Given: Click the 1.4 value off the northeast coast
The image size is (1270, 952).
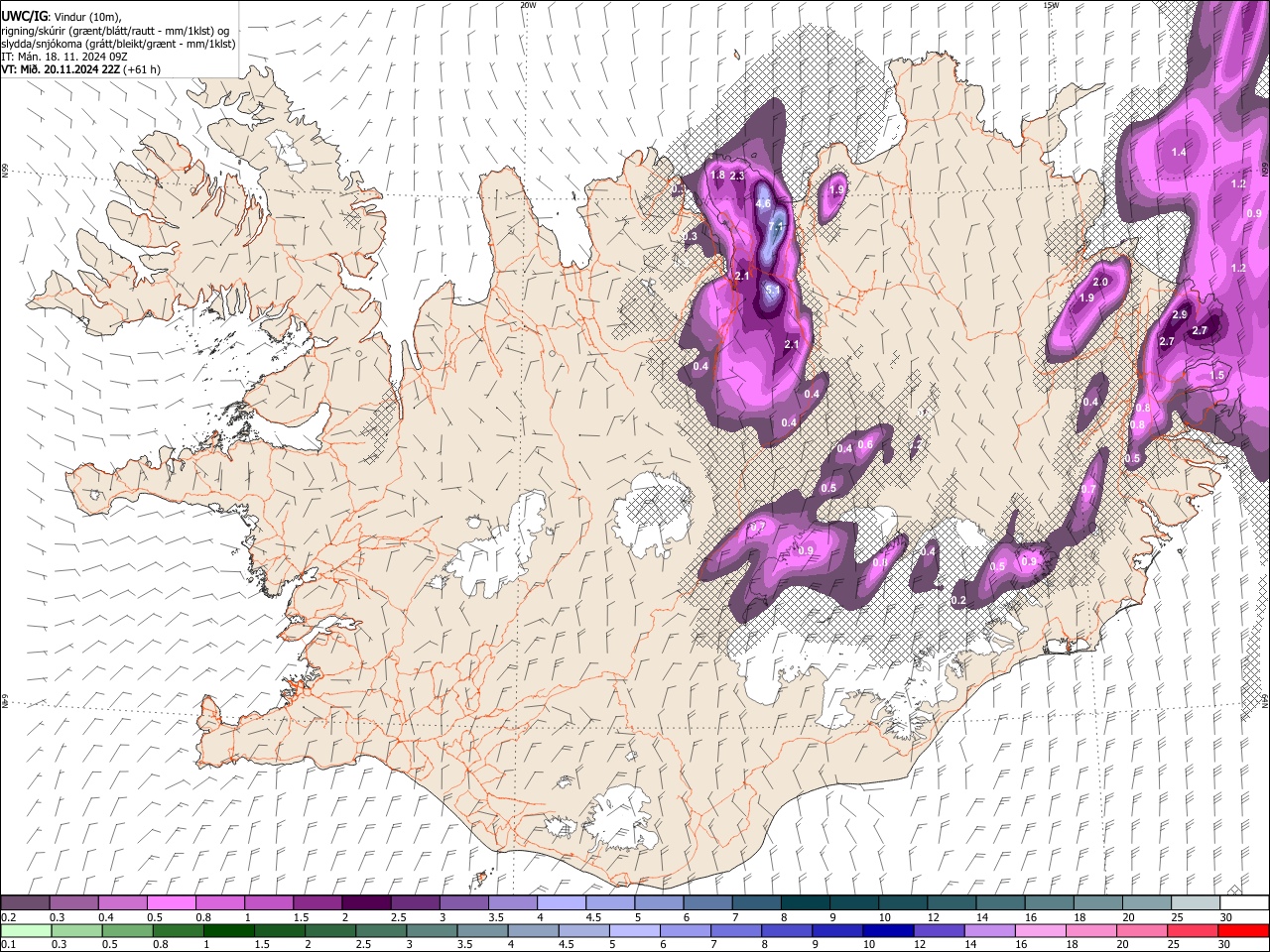Looking at the screenshot, I should 1179,152.
